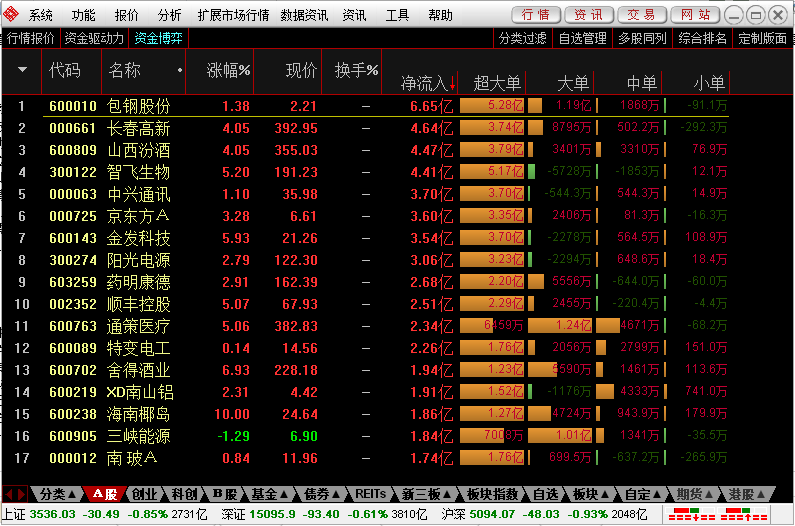Open the 系统 menu
This screenshot has height=526, width=795.
tap(41, 15)
